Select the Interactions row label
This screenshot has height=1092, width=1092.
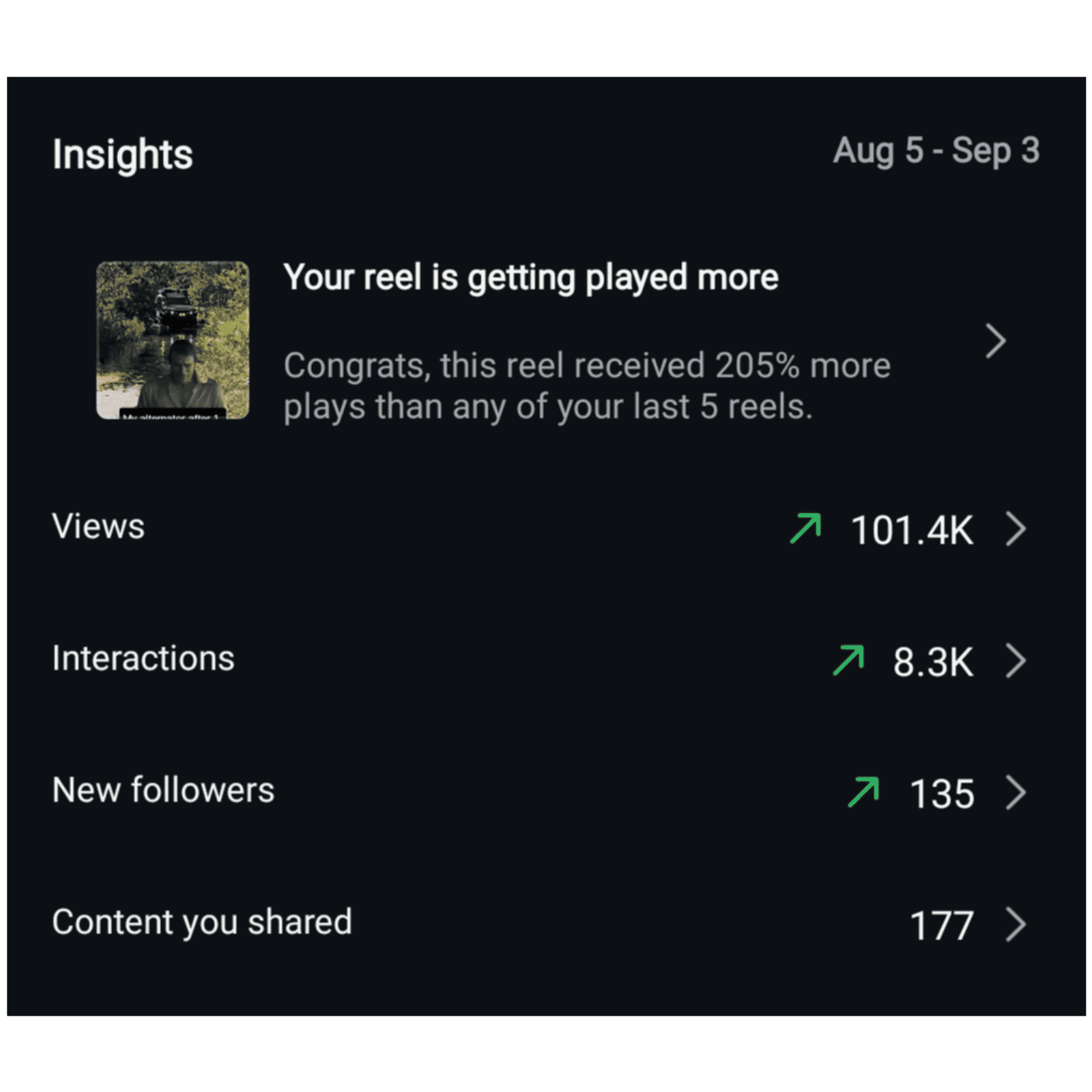(x=143, y=659)
